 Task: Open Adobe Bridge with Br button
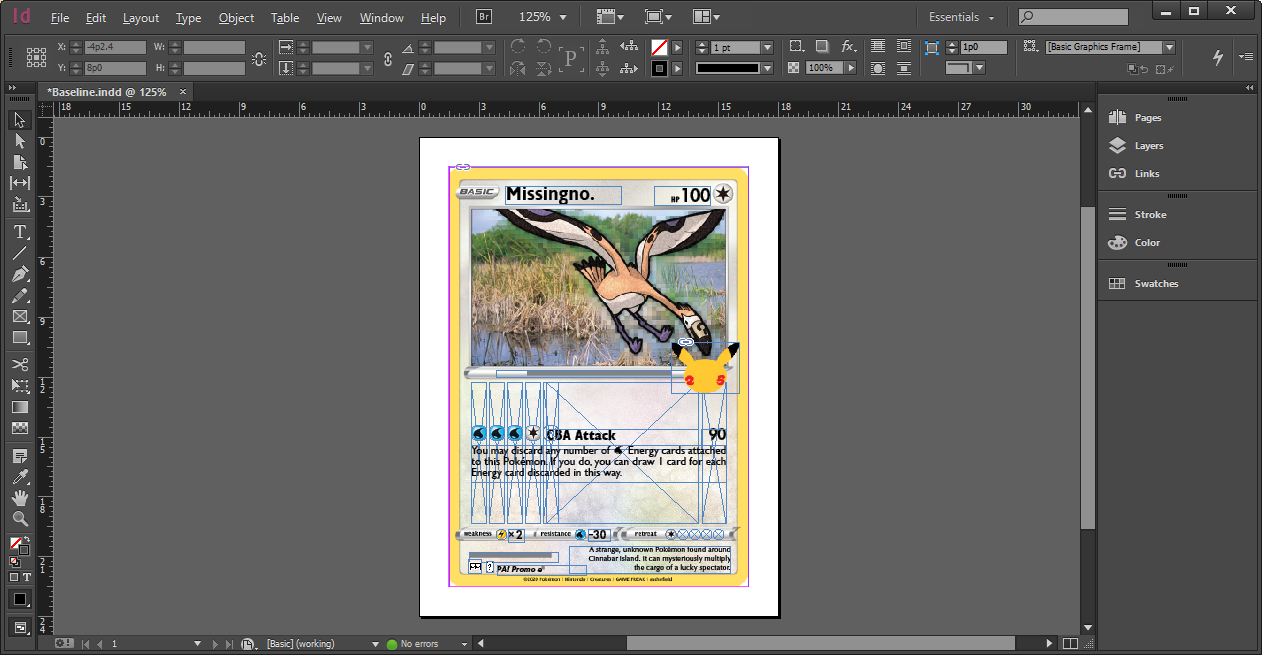tap(484, 17)
